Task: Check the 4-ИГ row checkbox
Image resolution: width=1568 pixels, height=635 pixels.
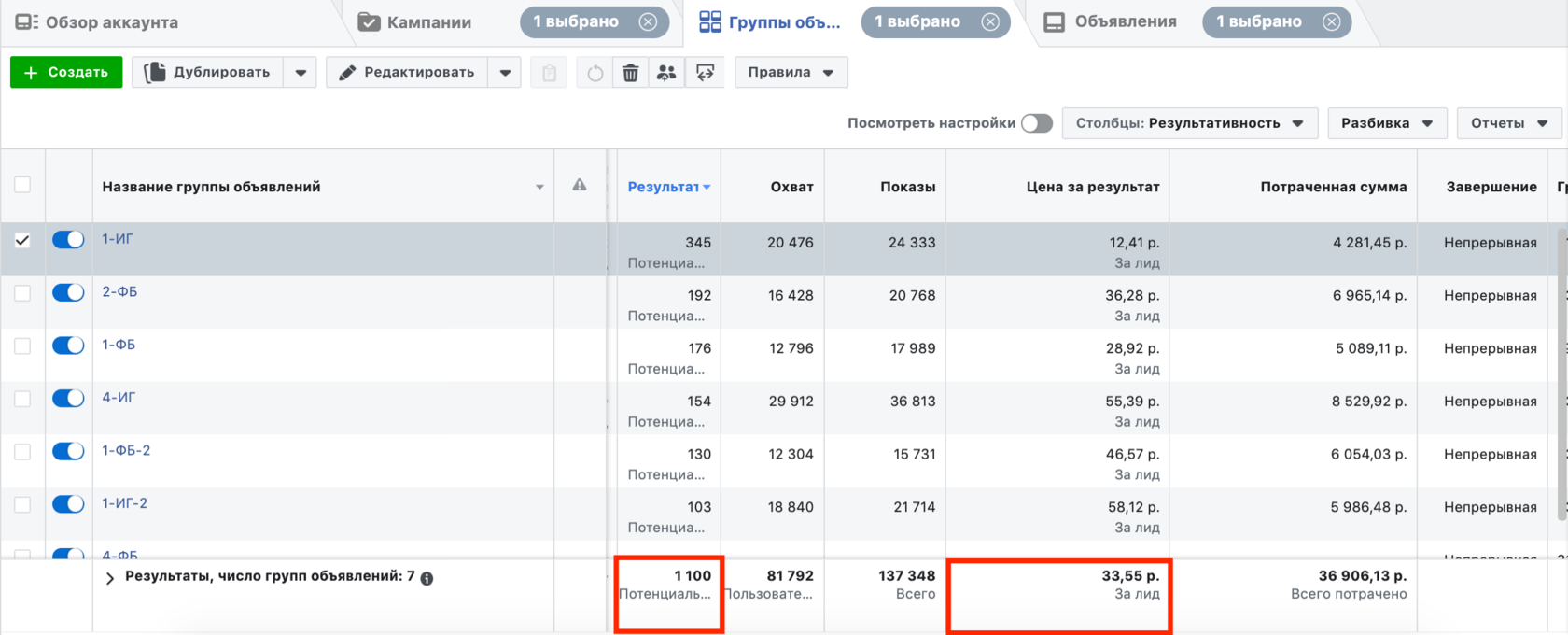Action: tap(22, 399)
